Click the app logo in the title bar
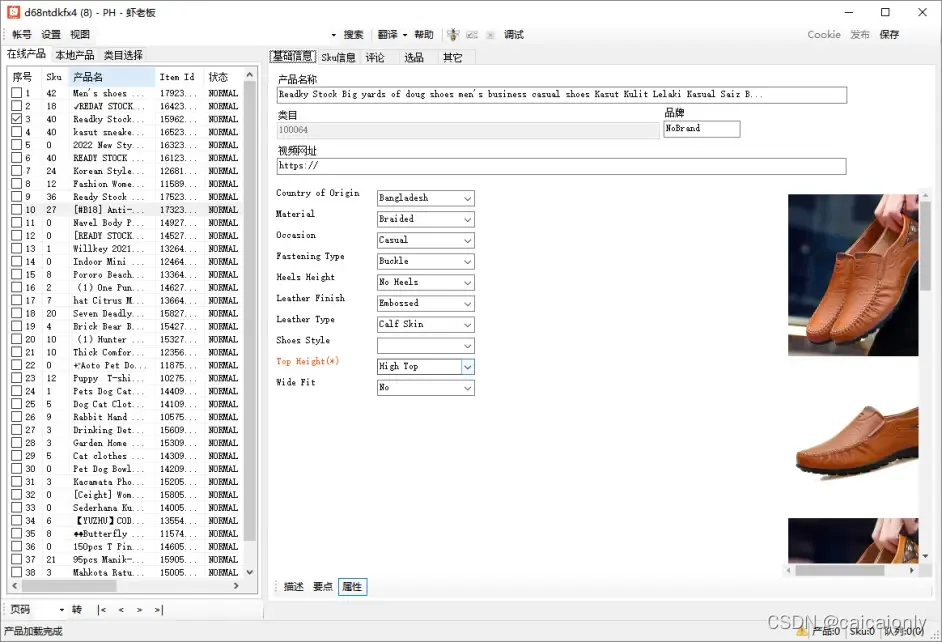The width and height of the screenshot is (942, 642). pos(13,12)
